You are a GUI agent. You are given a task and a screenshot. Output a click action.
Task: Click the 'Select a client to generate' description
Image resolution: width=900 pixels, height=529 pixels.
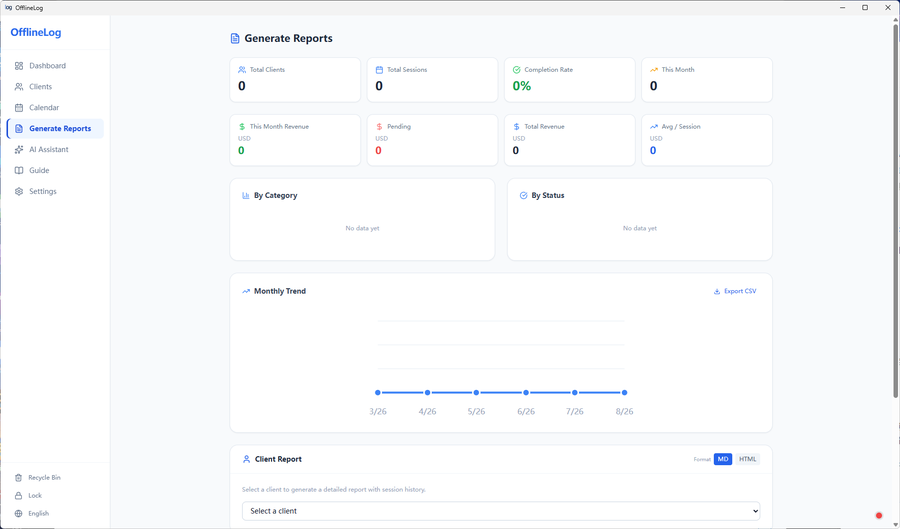click(x=333, y=489)
